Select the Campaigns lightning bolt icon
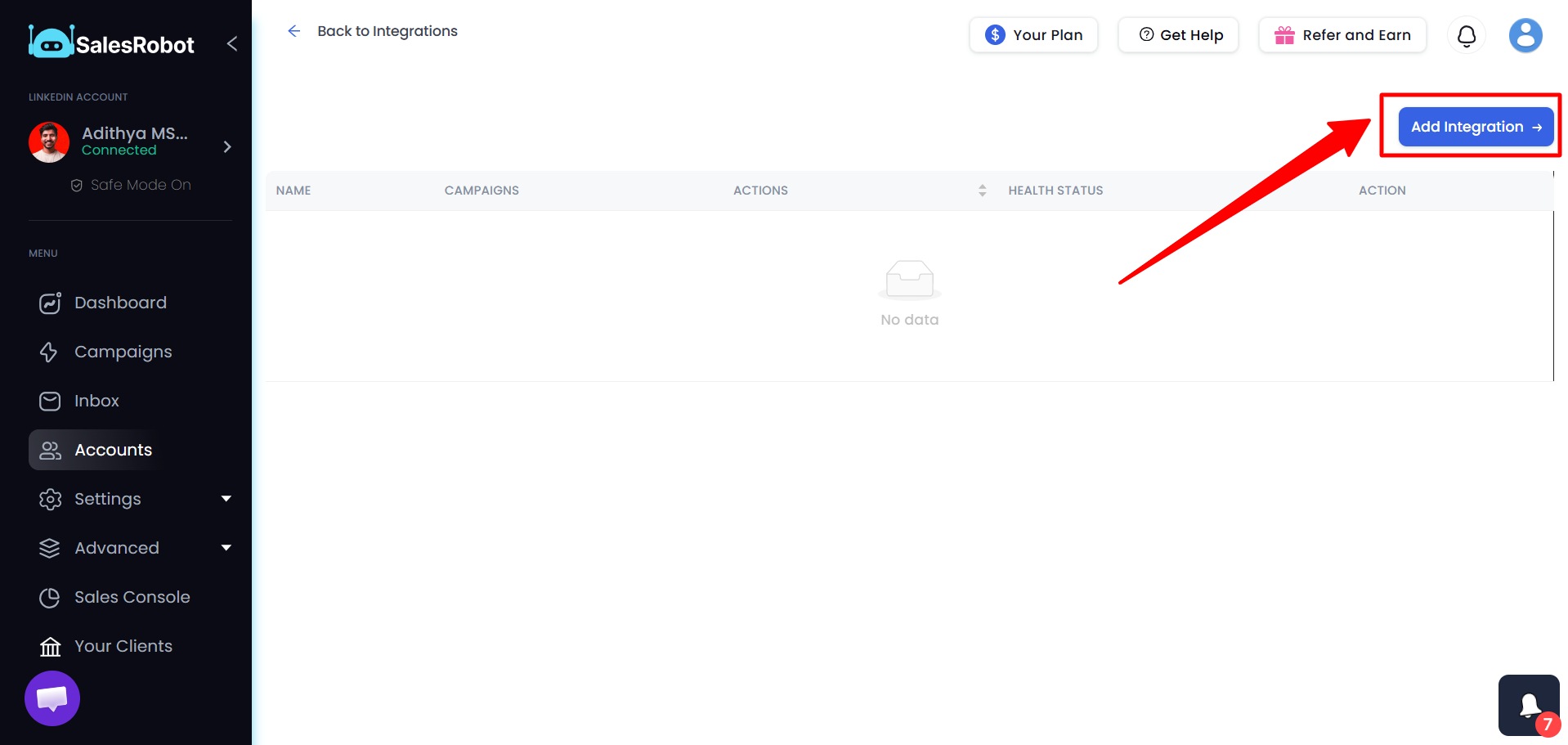The height and width of the screenshot is (745, 1568). pyautogui.click(x=50, y=352)
